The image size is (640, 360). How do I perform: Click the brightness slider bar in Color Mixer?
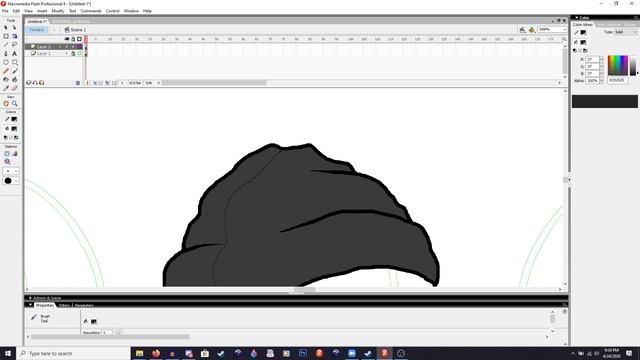tap(633, 65)
